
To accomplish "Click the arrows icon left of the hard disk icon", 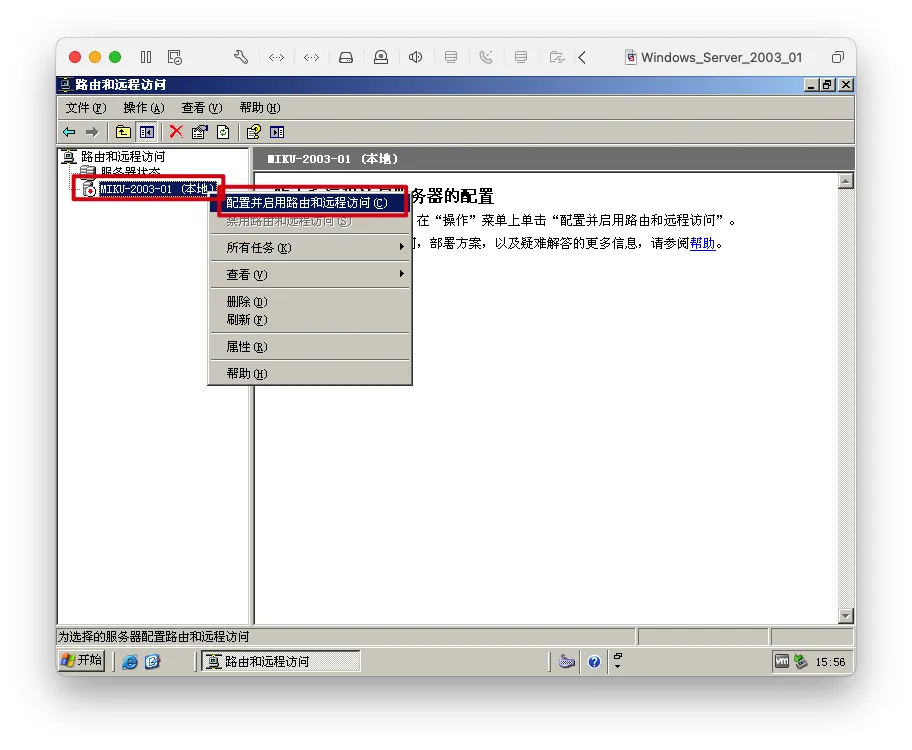I will tap(311, 57).
